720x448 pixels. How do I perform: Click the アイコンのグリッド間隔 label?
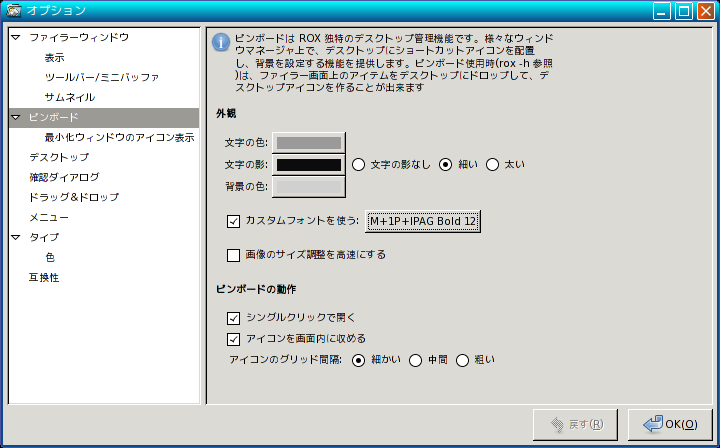click(285, 359)
